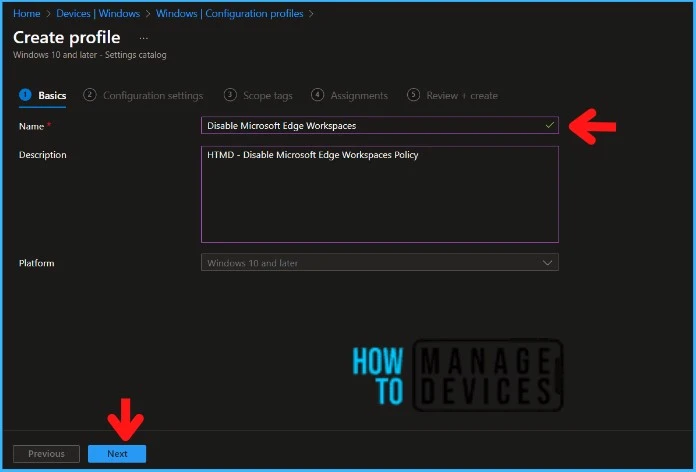Open the Home breadcrumb link
The height and width of the screenshot is (472, 696).
click(x=27, y=14)
